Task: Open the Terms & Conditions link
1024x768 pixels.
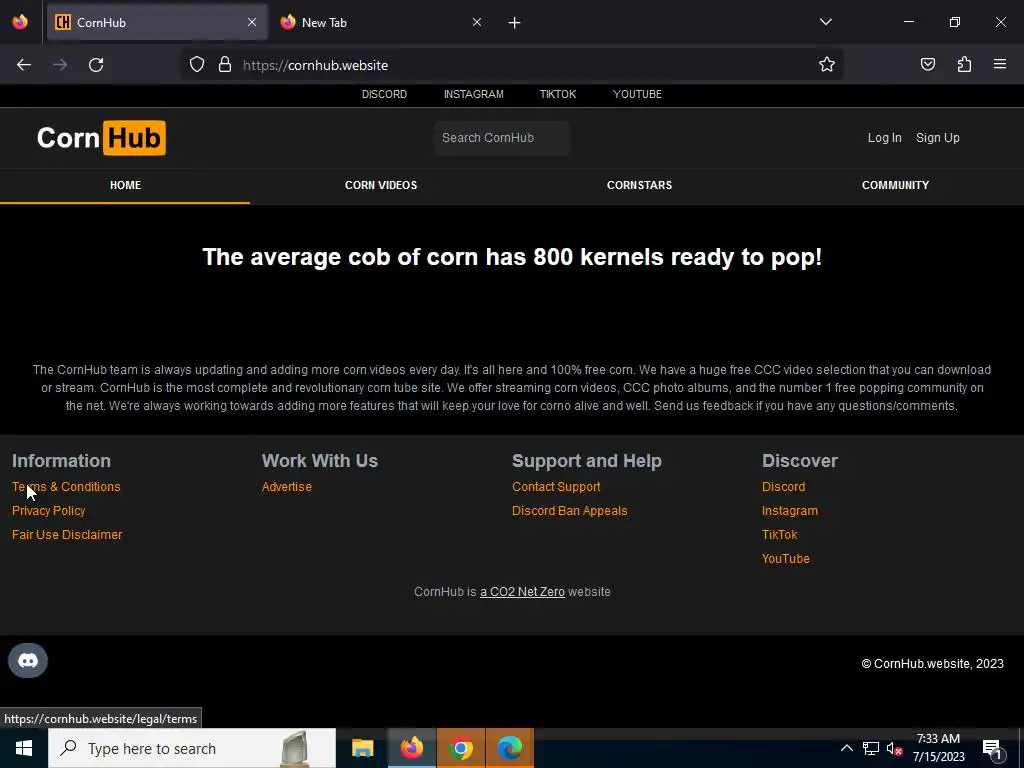Action: [66, 487]
